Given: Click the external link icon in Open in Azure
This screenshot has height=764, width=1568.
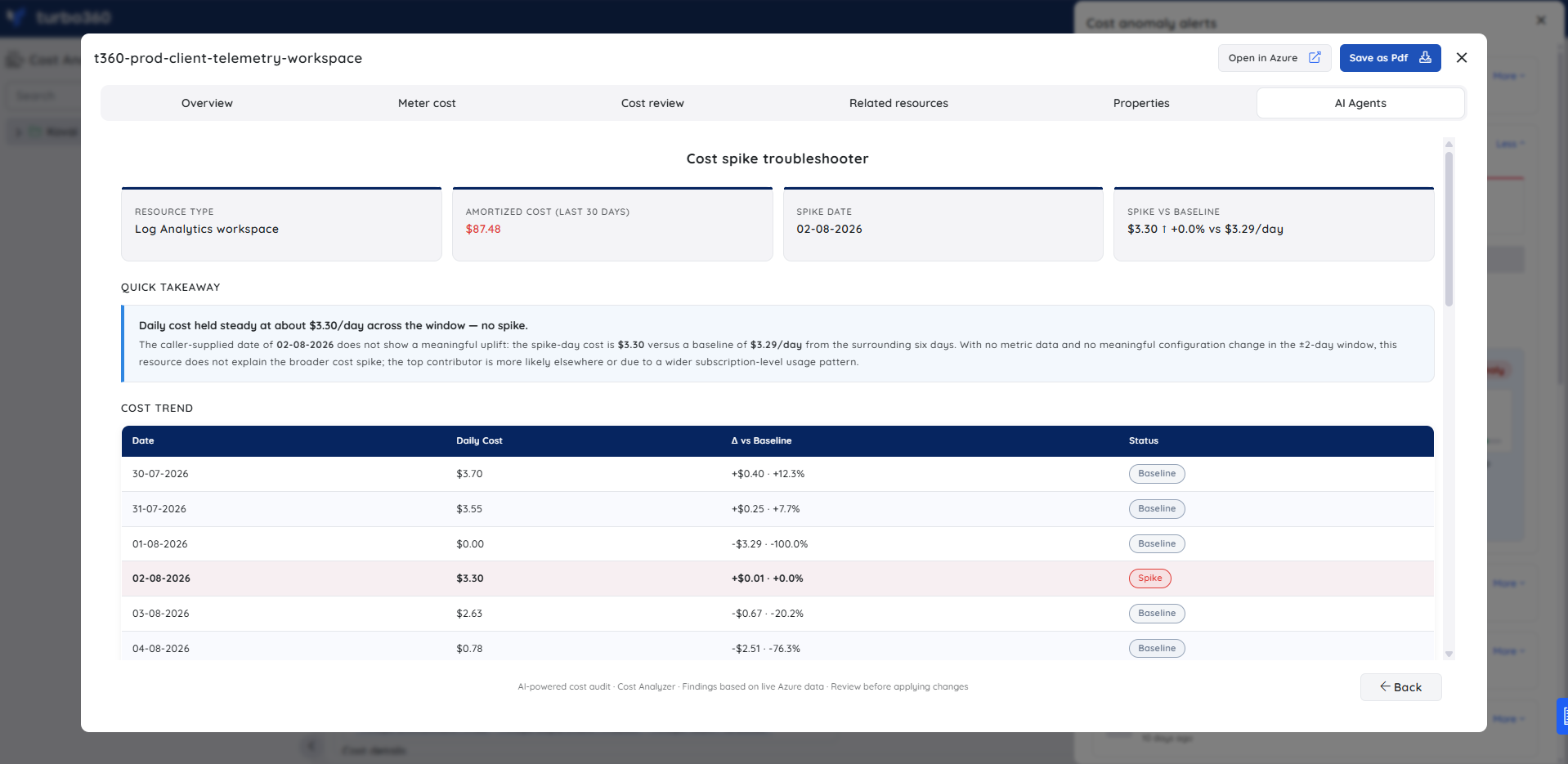Looking at the screenshot, I should pos(1315,57).
